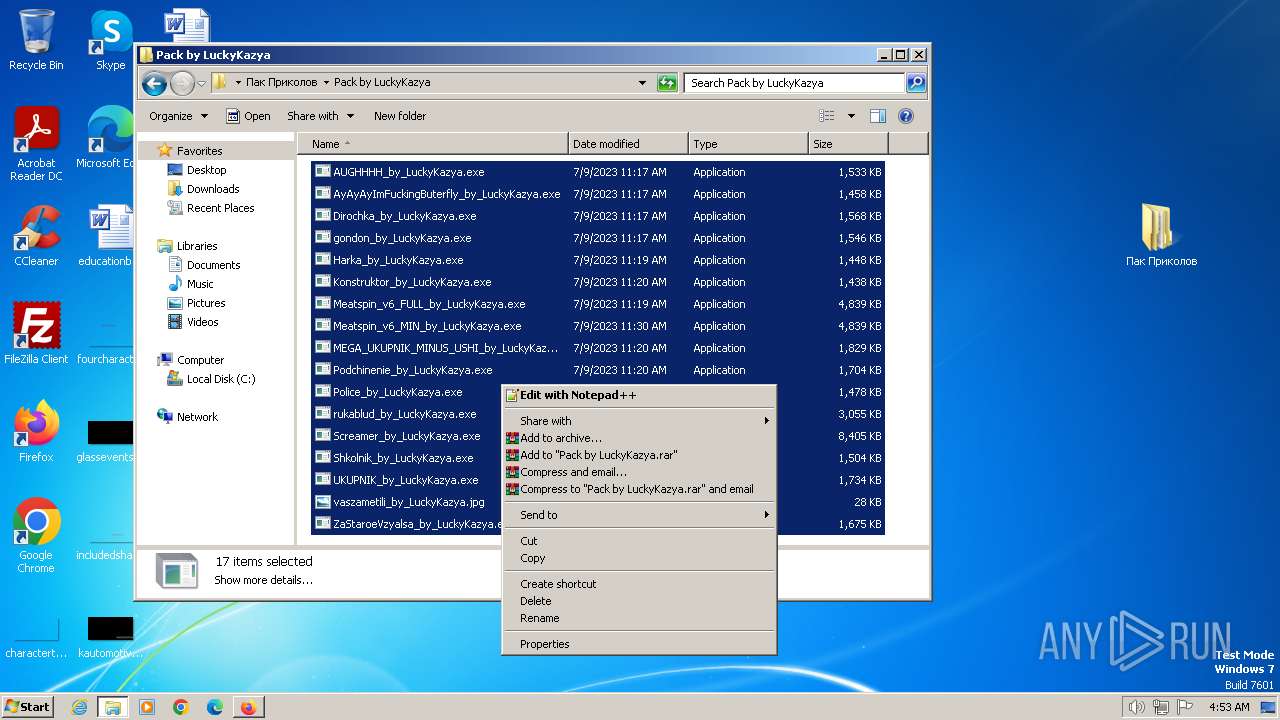Open the Share with context submenu
The height and width of the screenshot is (720, 1280).
point(639,421)
